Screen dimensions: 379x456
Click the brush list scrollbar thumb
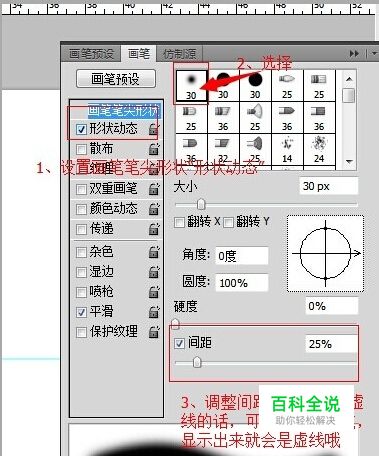pyautogui.click(x=349, y=95)
